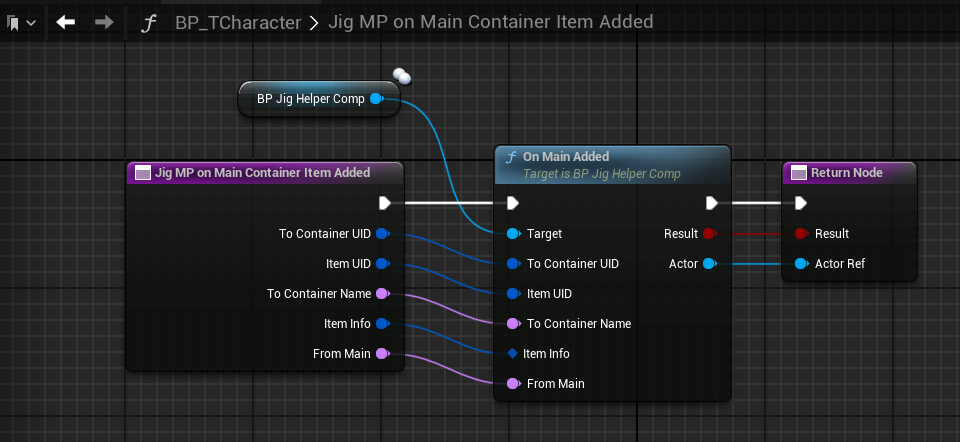This screenshot has width=960, height=442.
Task: Click the red Result output pin on On Main Added
Action: click(x=709, y=233)
